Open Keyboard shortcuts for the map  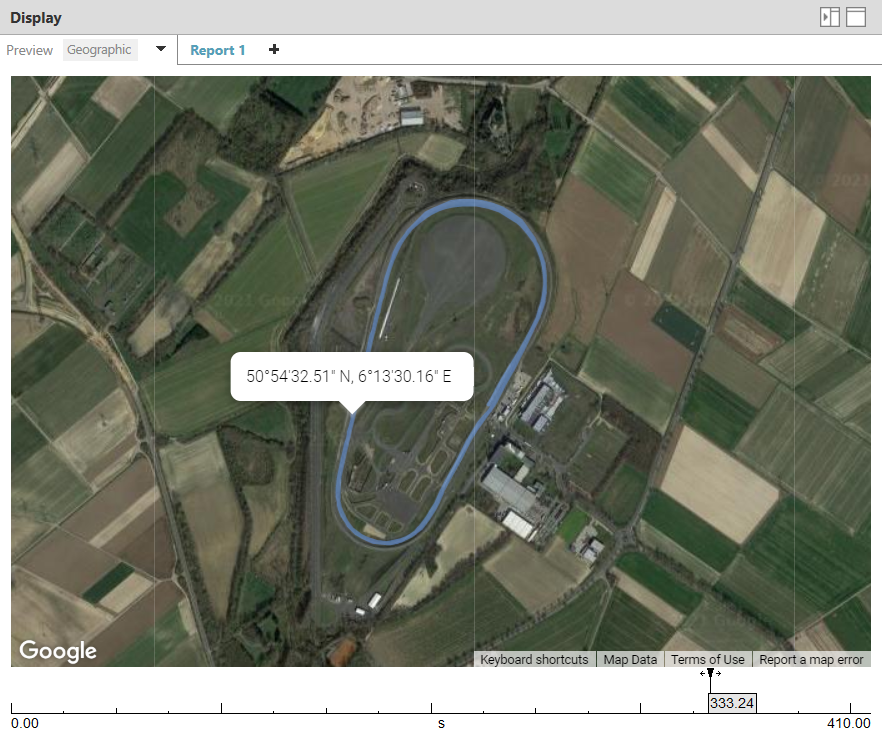[534, 660]
